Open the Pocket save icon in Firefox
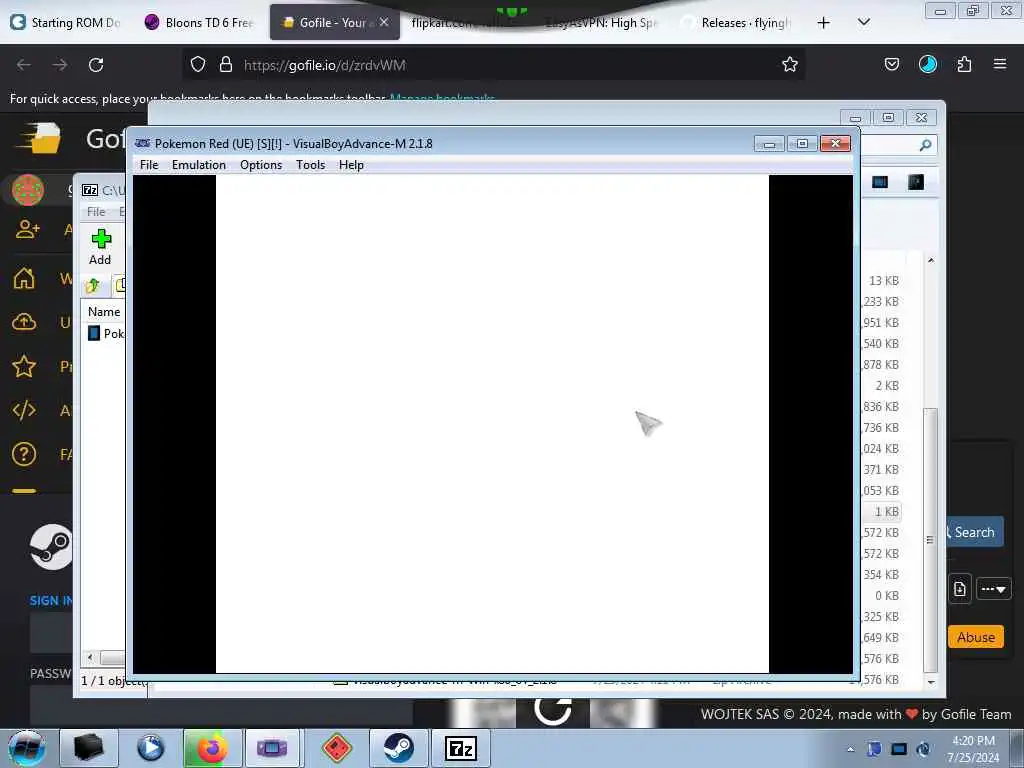The image size is (1024, 768). pos(891,64)
